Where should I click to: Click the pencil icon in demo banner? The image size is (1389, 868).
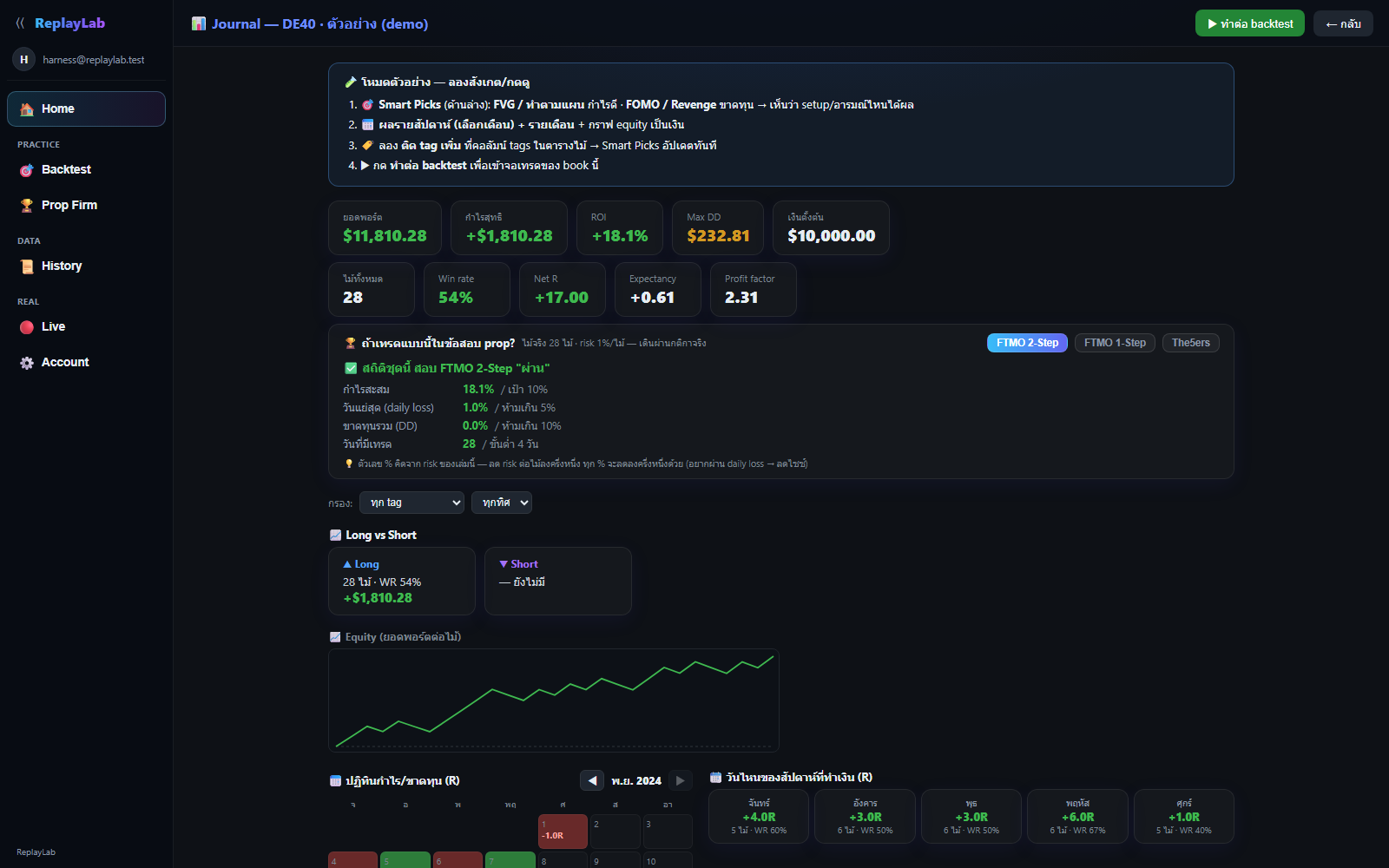pos(351,82)
